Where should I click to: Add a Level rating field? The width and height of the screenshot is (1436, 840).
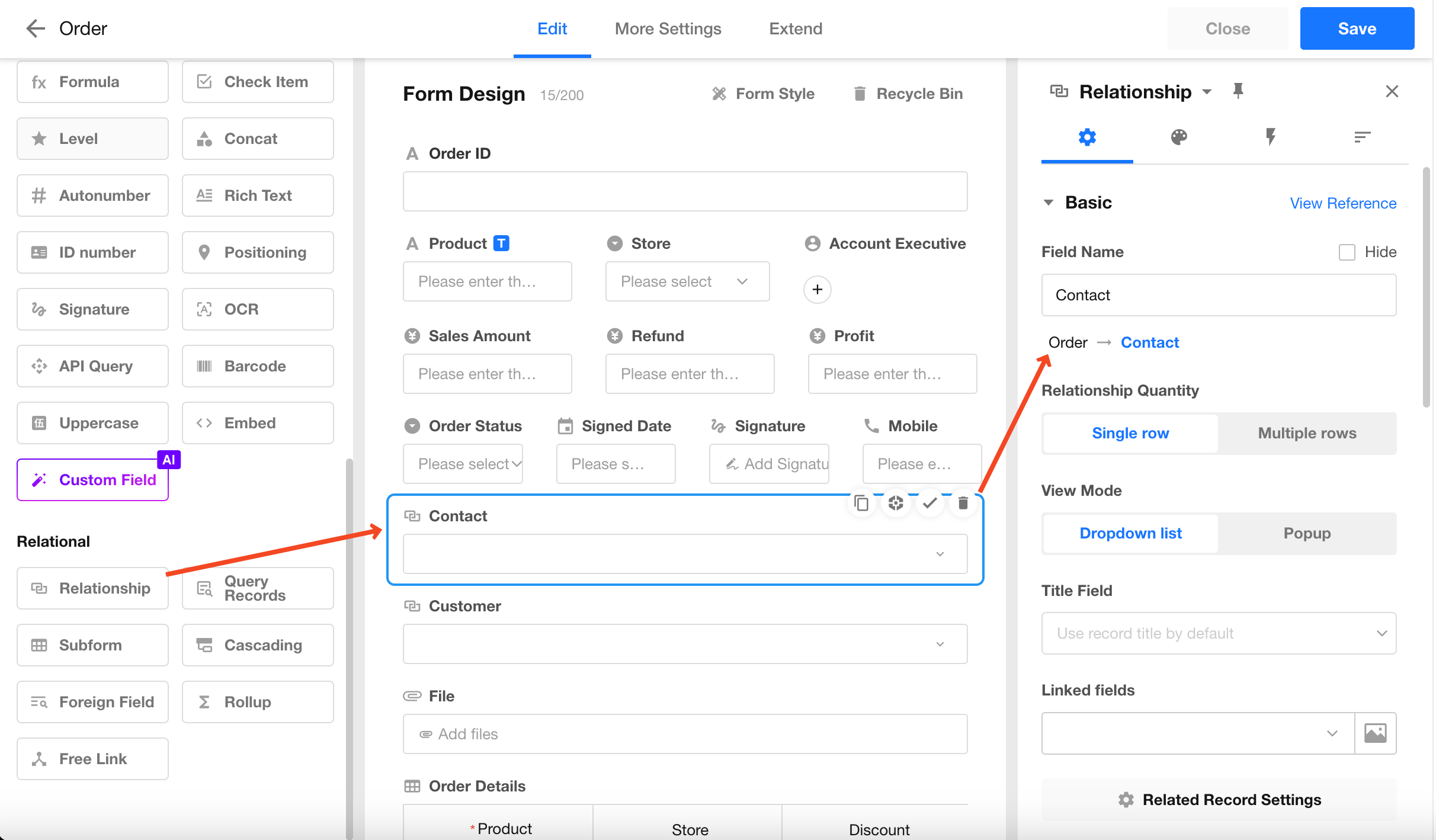(92, 139)
